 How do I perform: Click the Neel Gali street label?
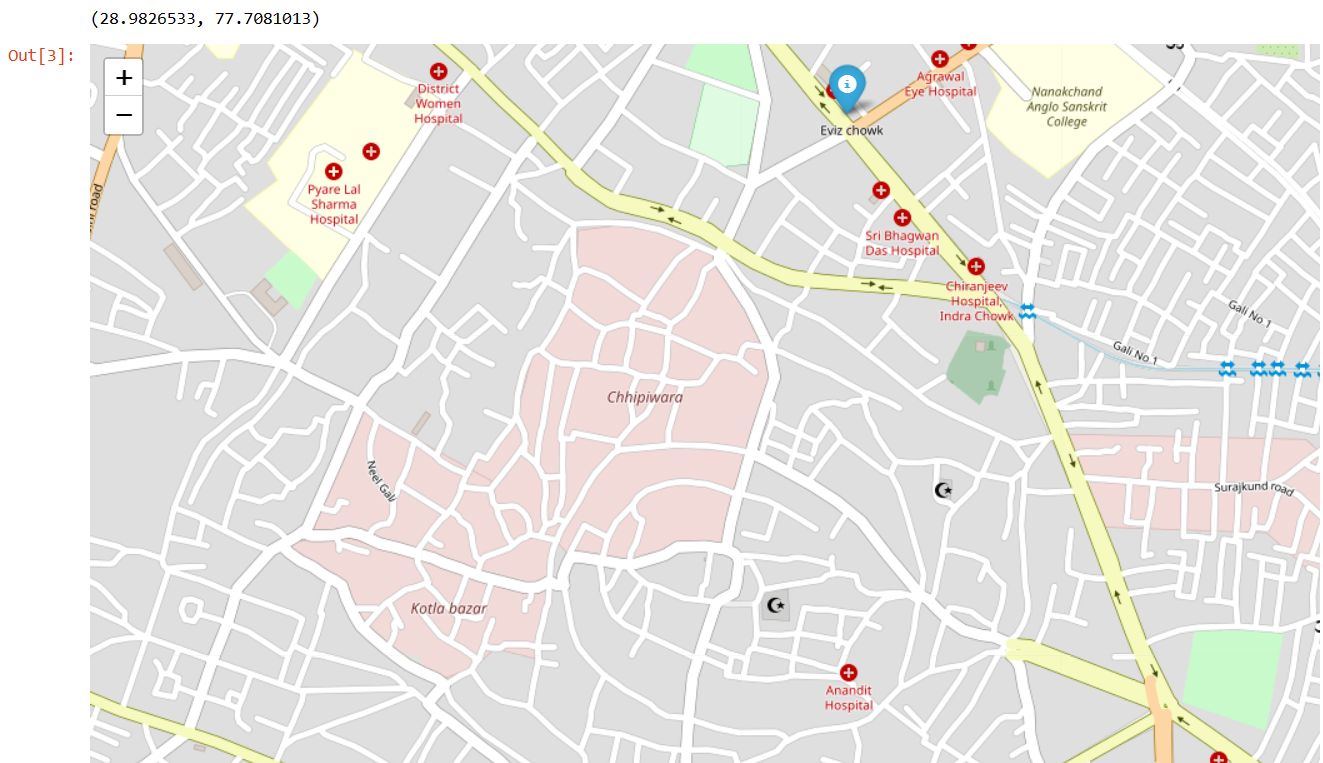382,480
